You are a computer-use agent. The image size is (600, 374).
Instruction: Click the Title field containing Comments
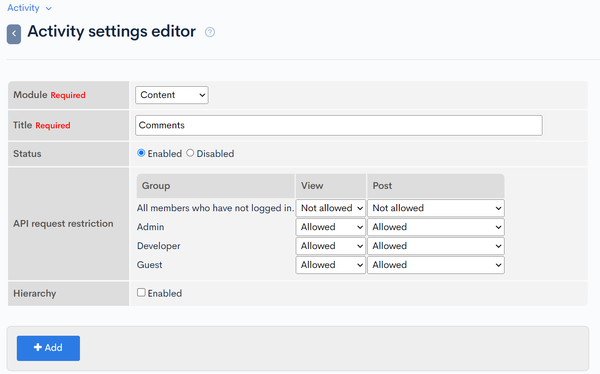pos(339,125)
